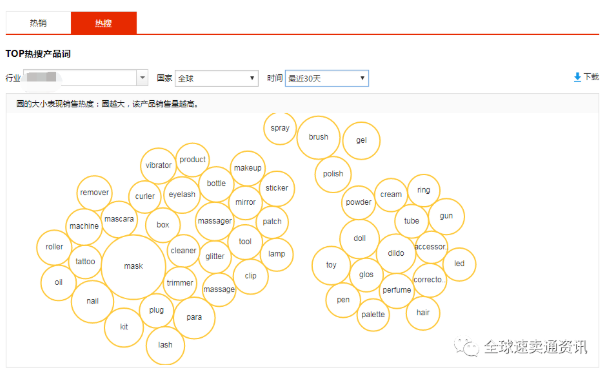
Task: Click the para bubble
Action: coord(194,317)
